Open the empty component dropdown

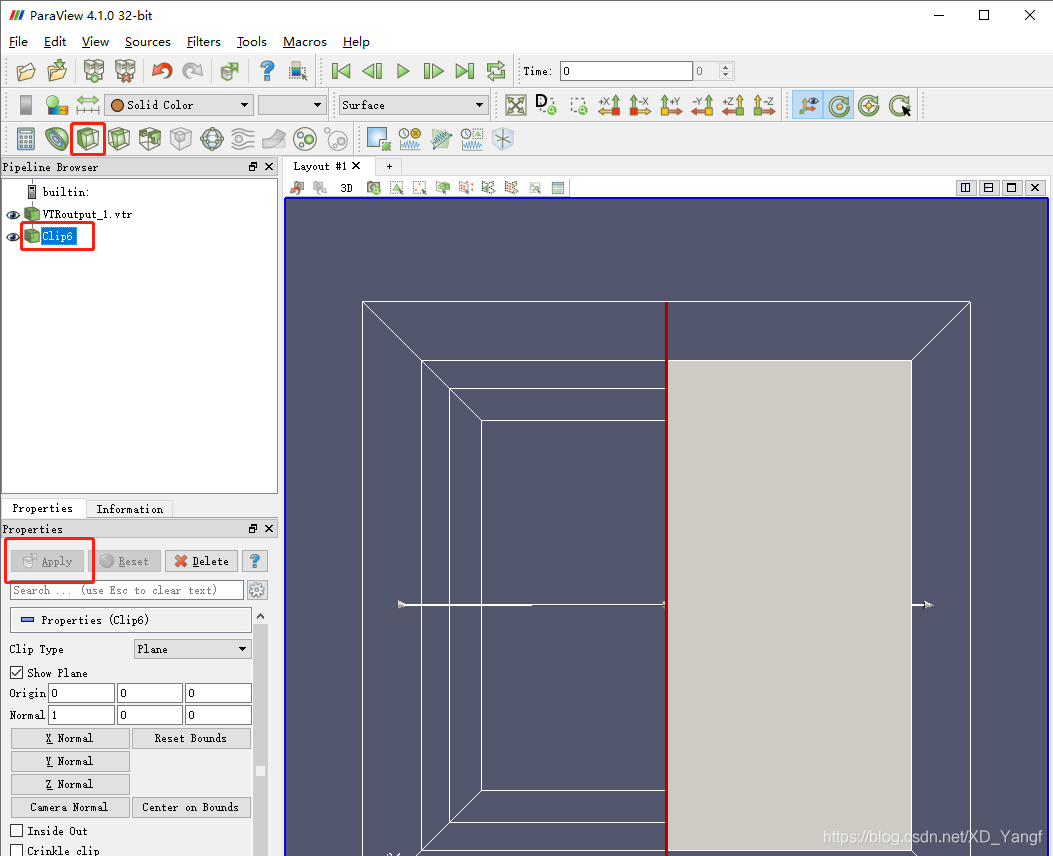tap(292, 105)
